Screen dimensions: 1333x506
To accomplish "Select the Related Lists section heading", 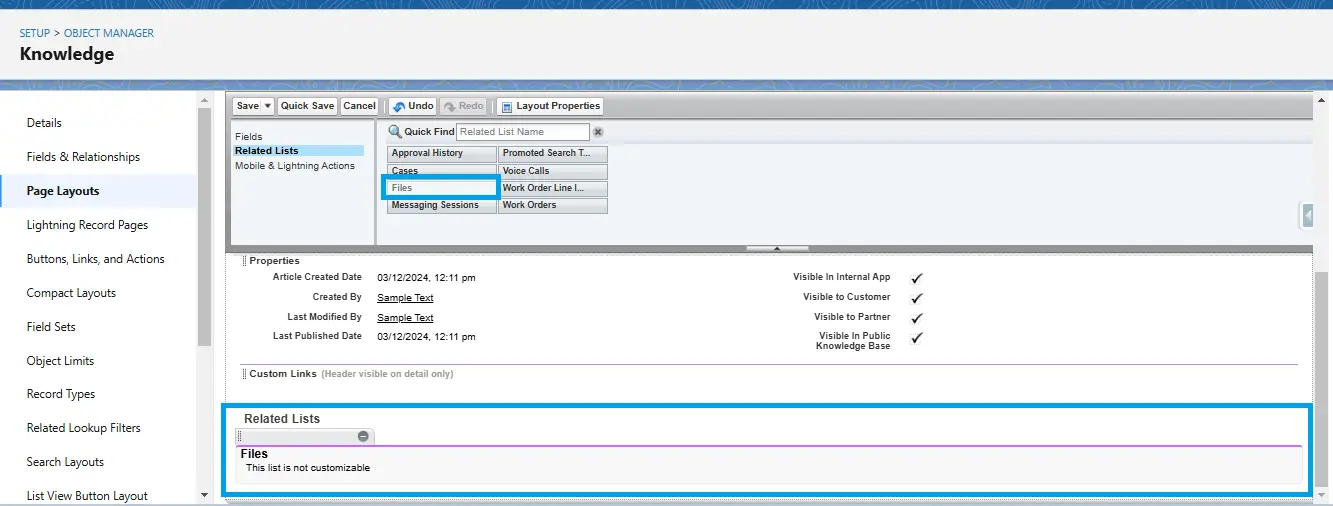I will 282,419.
